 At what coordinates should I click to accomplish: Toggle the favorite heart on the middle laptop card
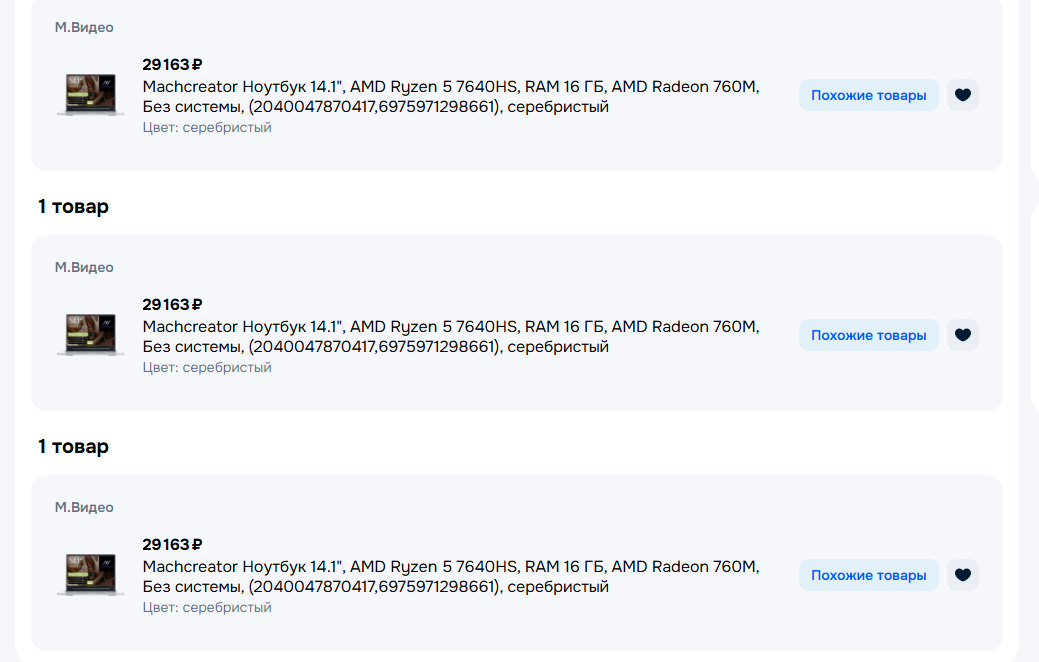(962, 335)
